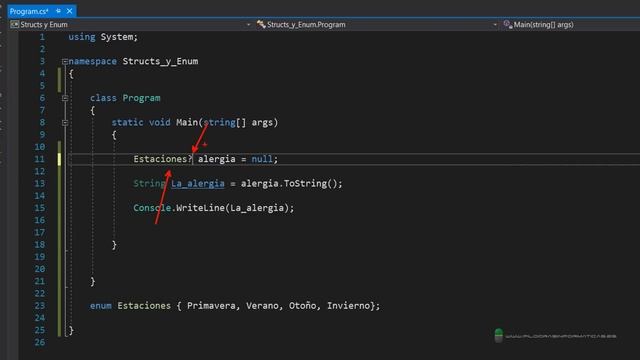Click the 'Otoño' enum value
Screen dimensions: 640x360
(302, 306)
